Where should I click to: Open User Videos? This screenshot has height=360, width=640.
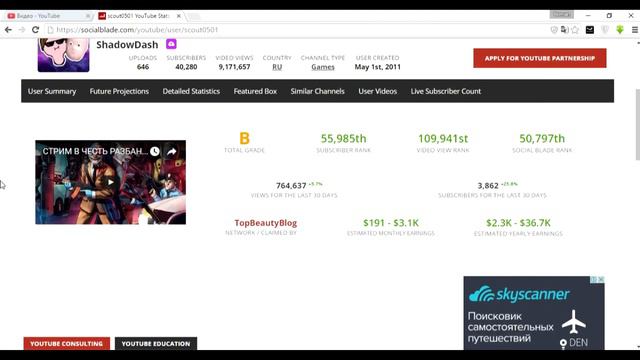(378, 91)
